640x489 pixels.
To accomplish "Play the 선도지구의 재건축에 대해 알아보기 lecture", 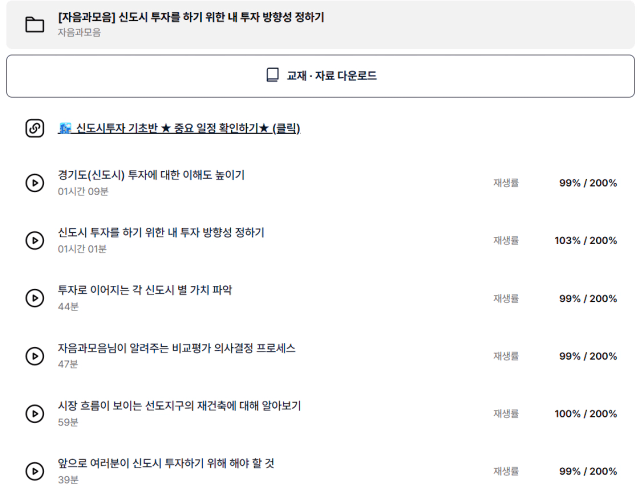I will tap(35, 413).
